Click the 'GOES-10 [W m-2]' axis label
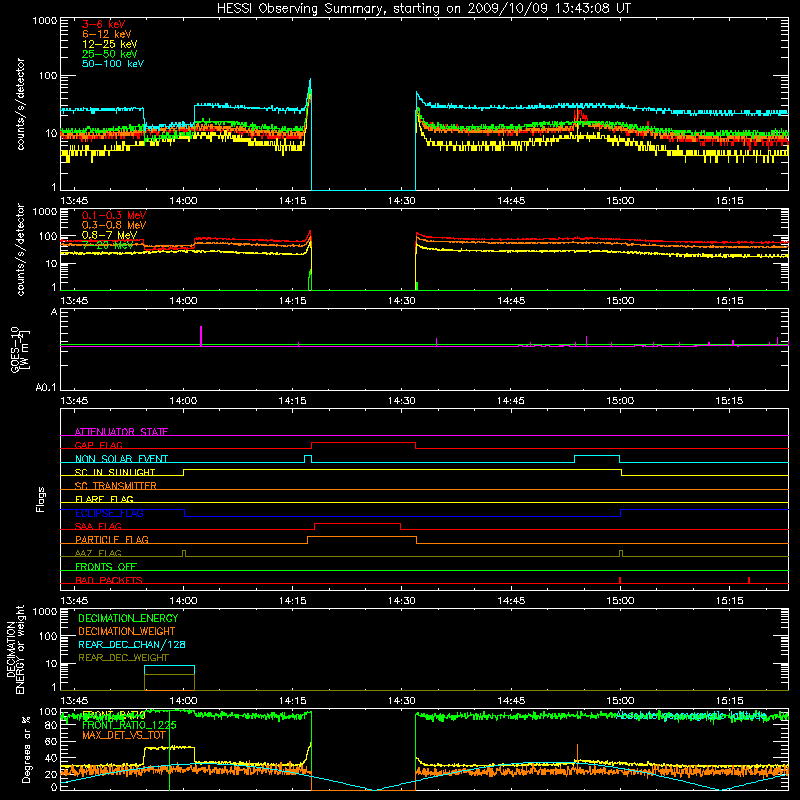Viewport: 800px width, 800px height. pyautogui.click(x=20, y=349)
